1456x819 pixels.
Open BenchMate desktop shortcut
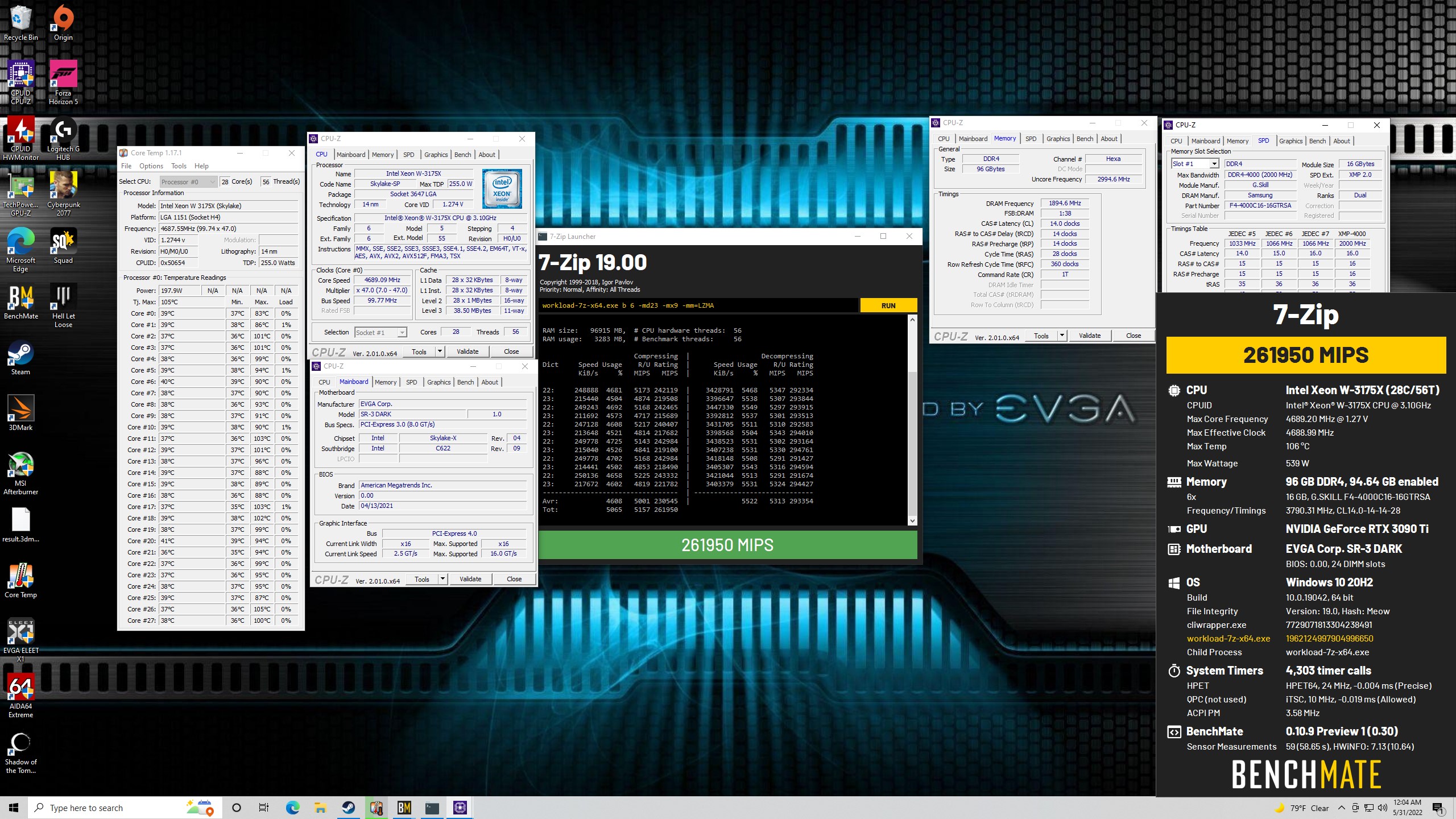click(x=21, y=301)
